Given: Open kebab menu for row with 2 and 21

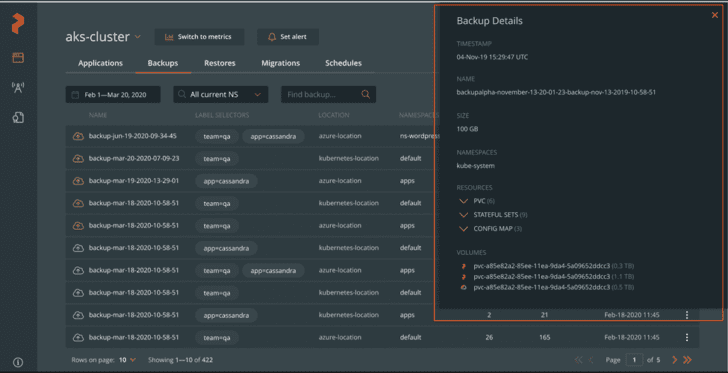Looking at the screenshot, I should pos(687,315).
